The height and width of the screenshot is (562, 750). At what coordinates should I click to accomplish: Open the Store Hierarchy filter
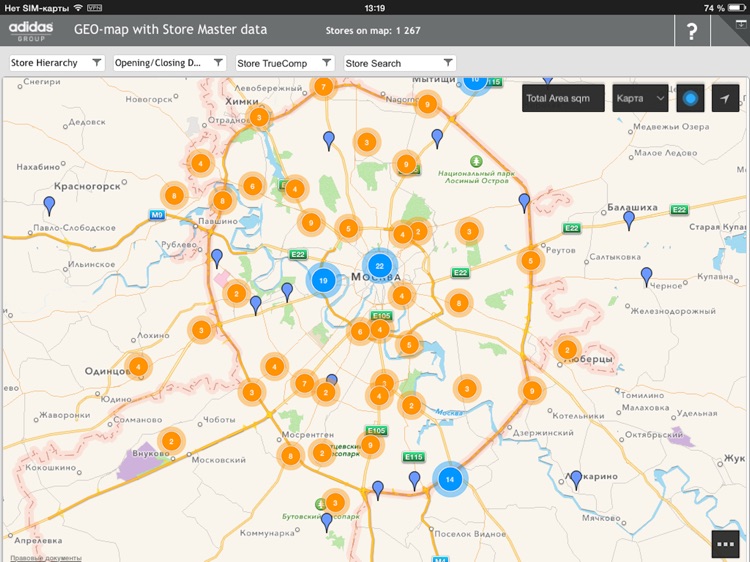pos(57,63)
